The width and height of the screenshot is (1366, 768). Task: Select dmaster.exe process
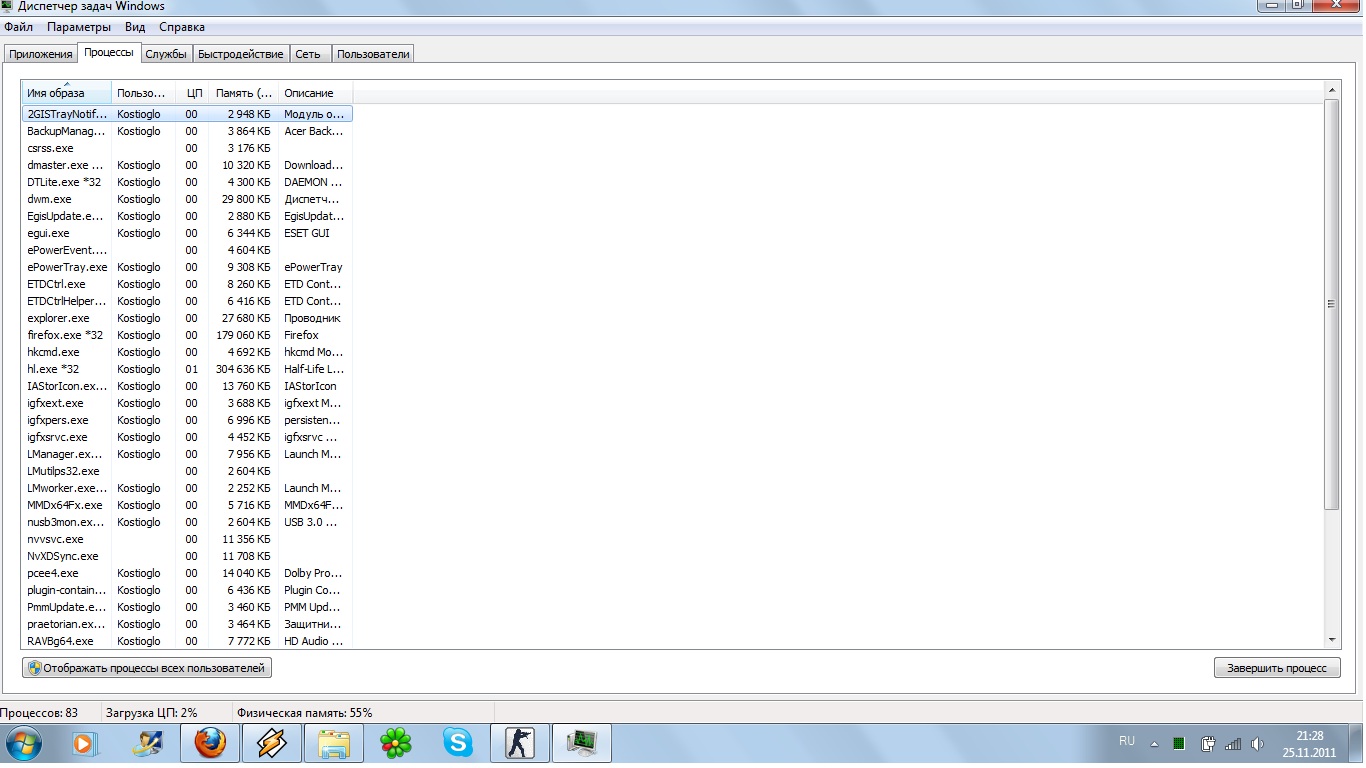pyautogui.click(x=187, y=165)
